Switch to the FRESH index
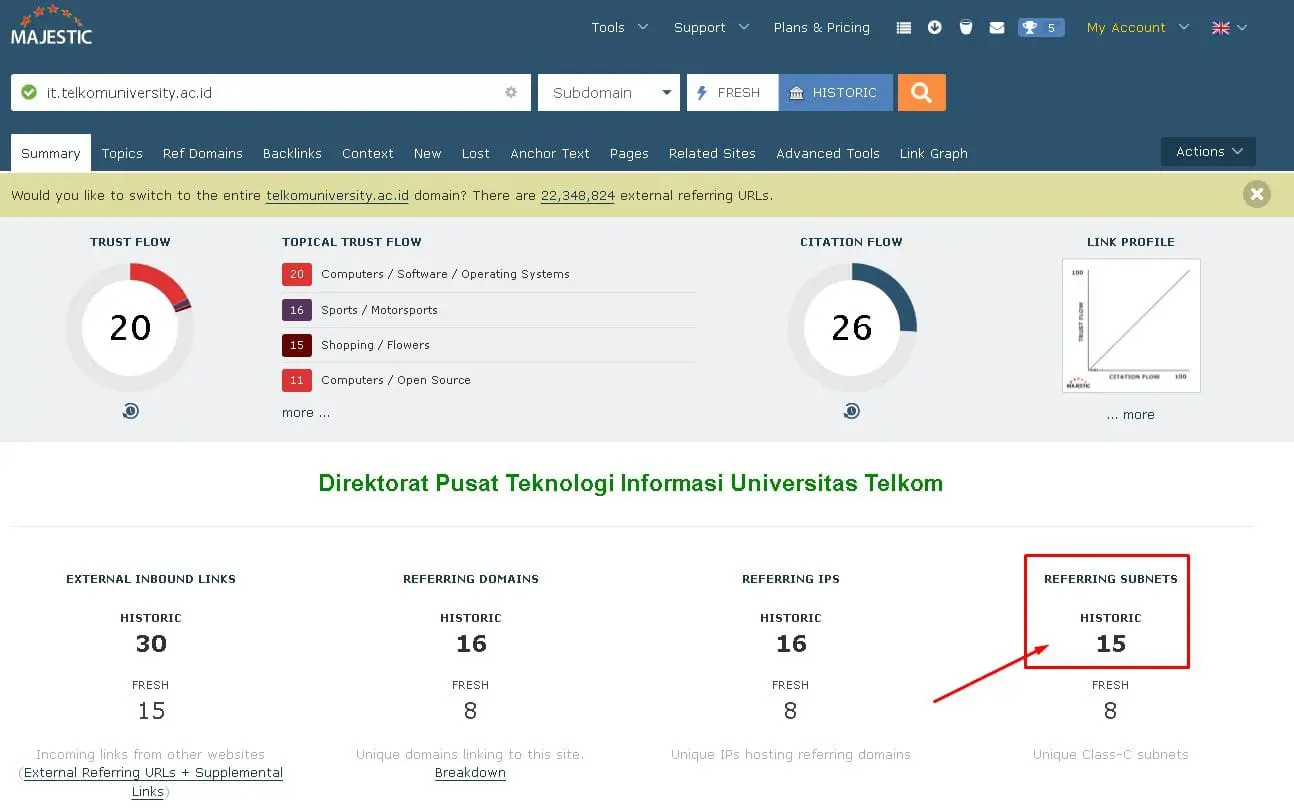The height and width of the screenshot is (809, 1294). (x=732, y=92)
